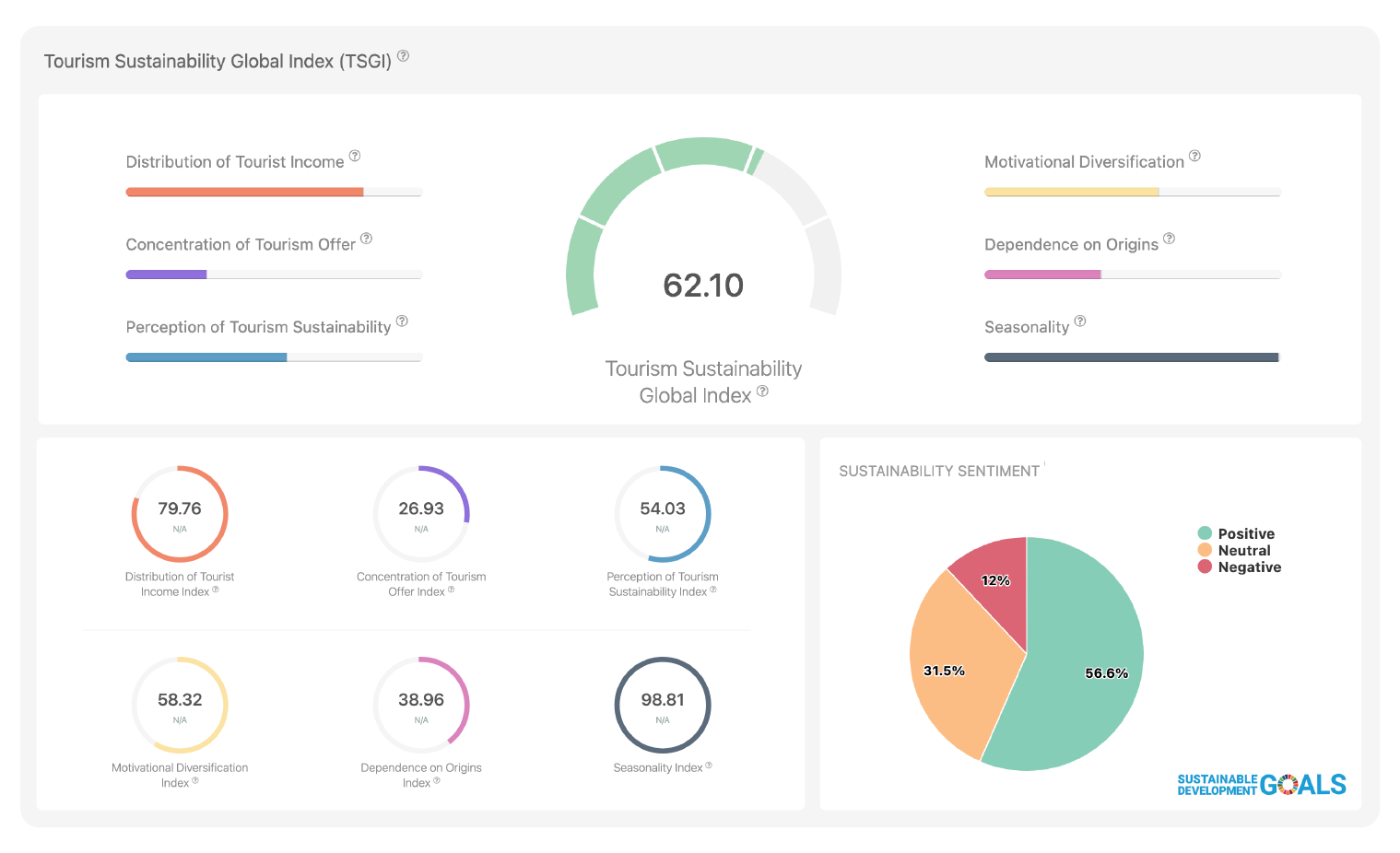This screenshot has height=853, width=1400.
Task: Click help icon next to Seasonality bar label
Action: click(1080, 321)
